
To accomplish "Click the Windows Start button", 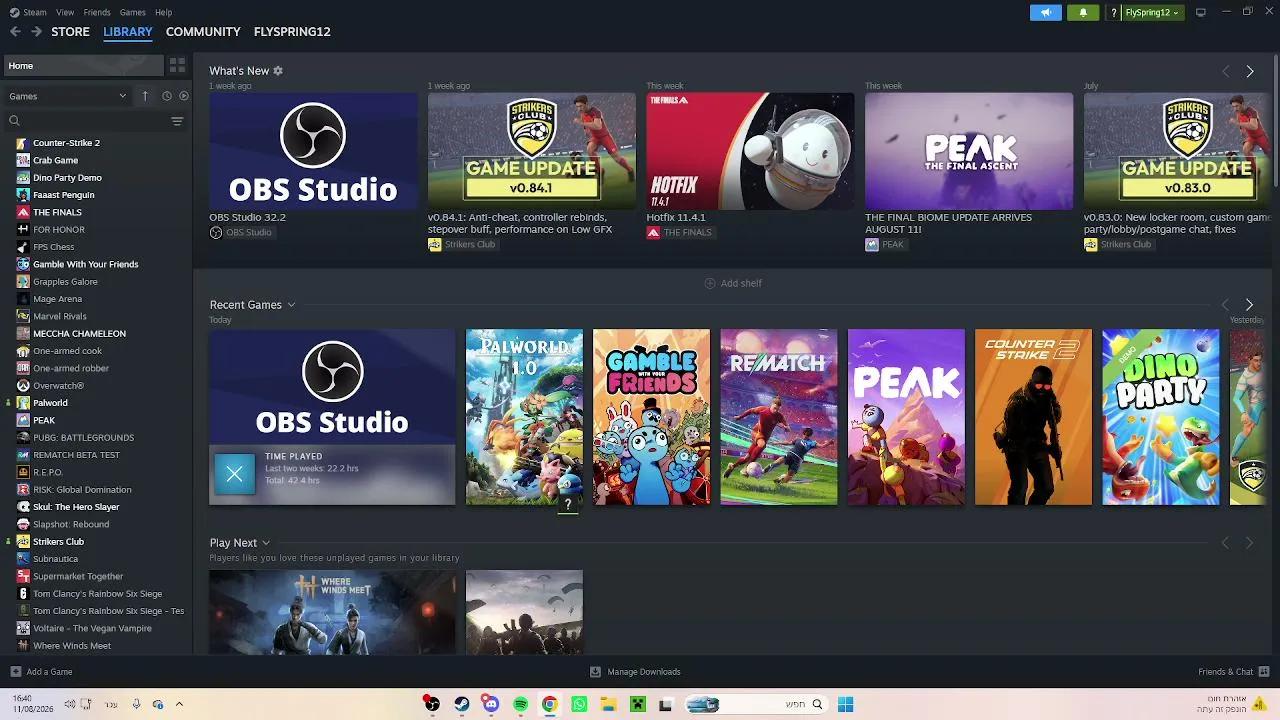I will (x=845, y=704).
